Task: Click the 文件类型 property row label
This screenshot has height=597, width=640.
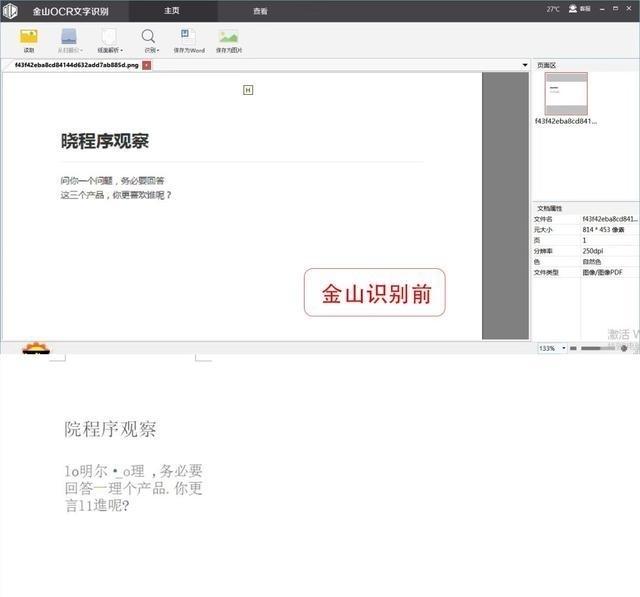Action: pyautogui.click(x=546, y=272)
